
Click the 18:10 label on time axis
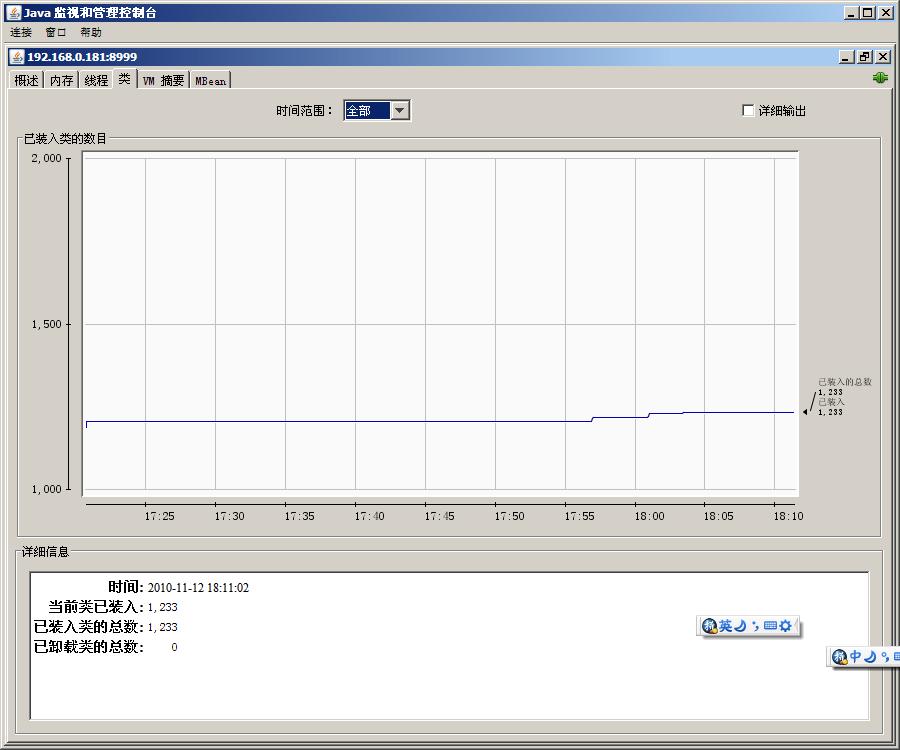point(788,516)
